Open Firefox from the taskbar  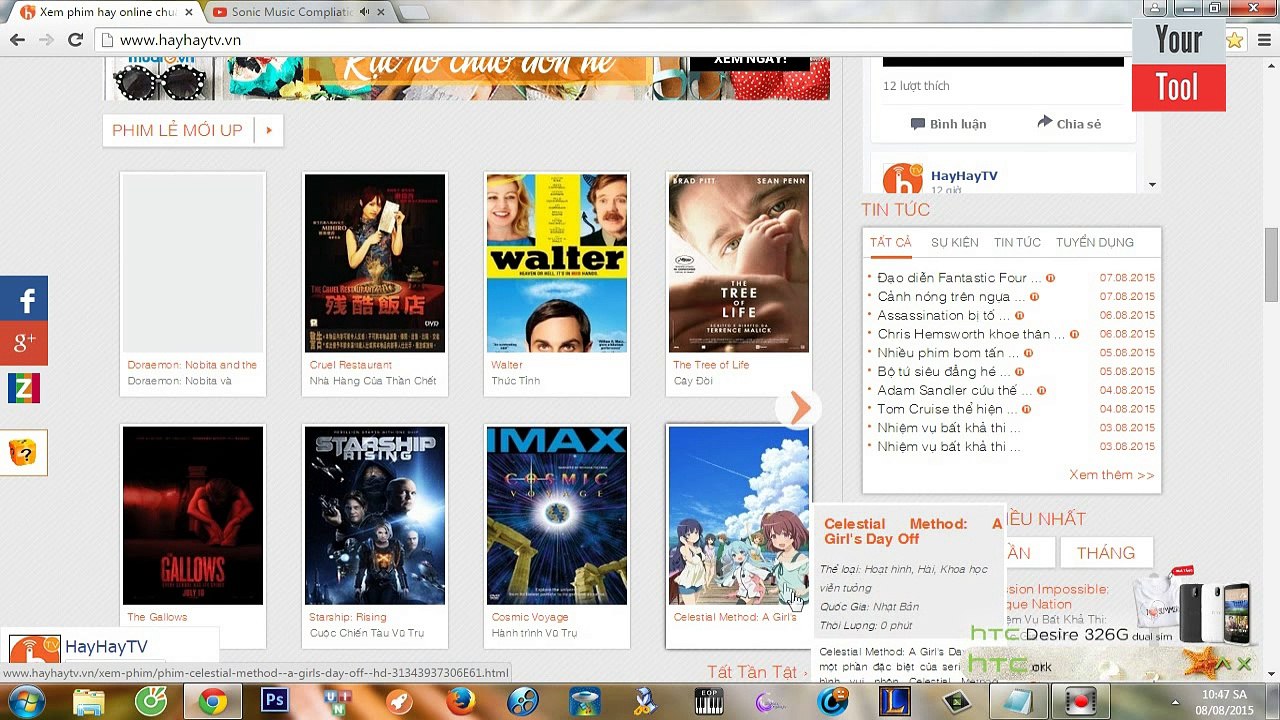pos(460,701)
